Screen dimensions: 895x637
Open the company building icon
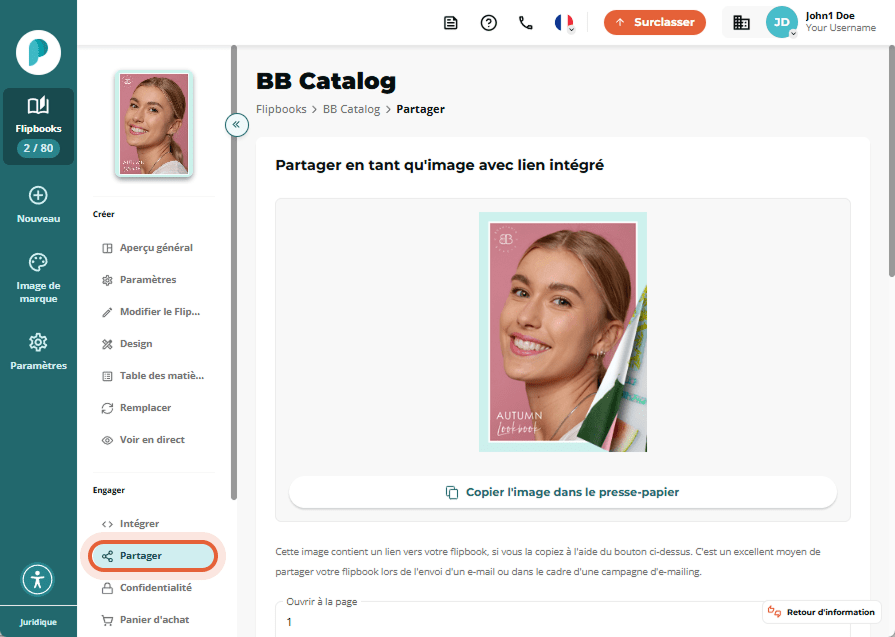coord(741,23)
